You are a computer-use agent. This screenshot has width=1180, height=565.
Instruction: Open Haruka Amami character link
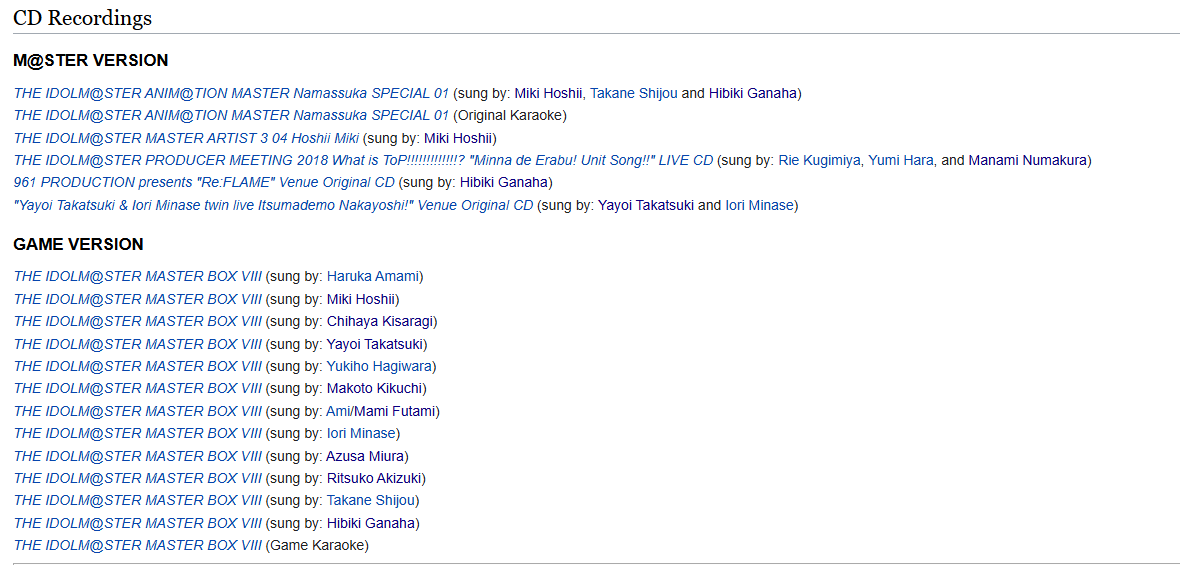pyautogui.click(x=373, y=276)
